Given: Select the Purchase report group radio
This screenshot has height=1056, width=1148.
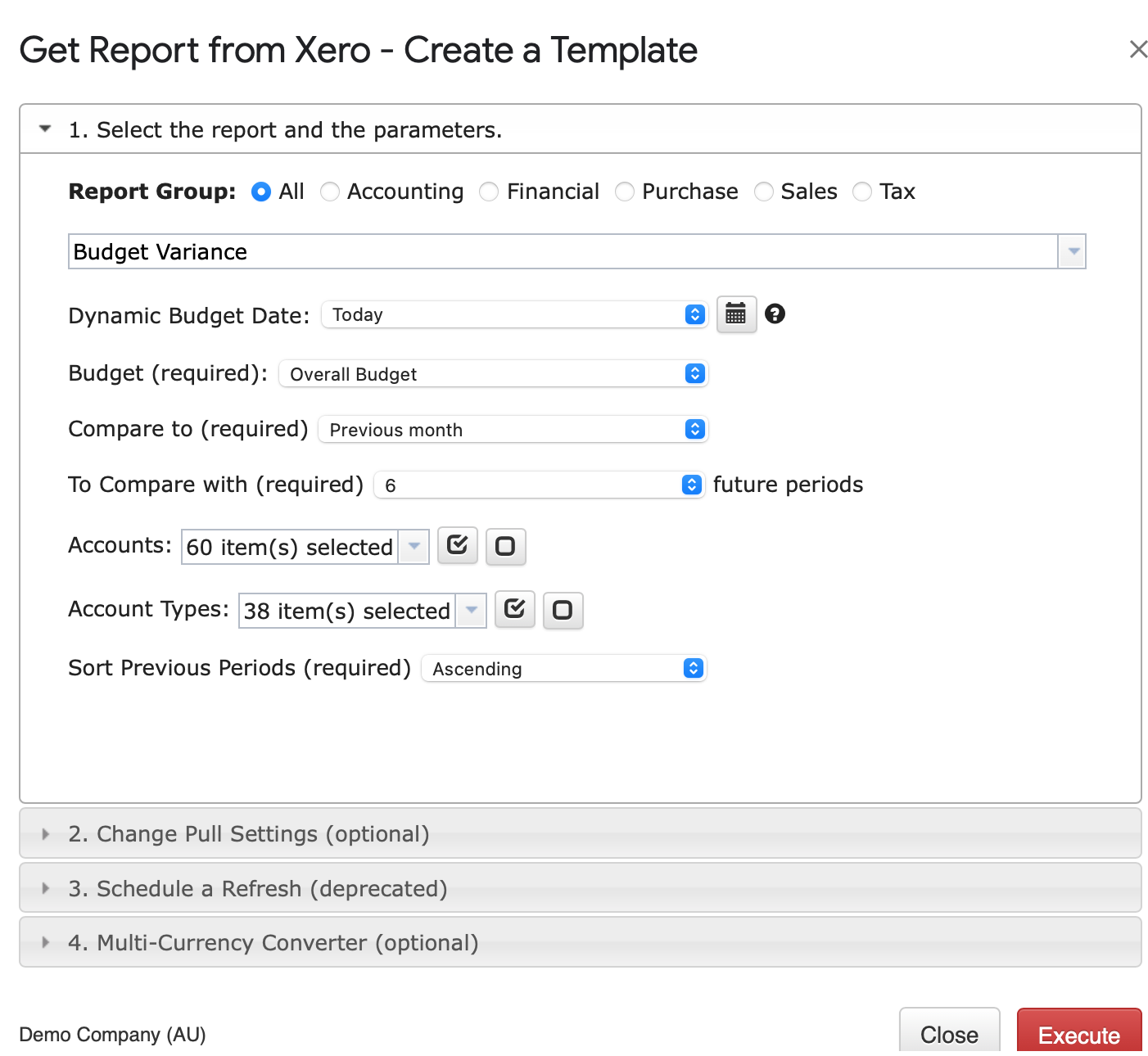Looking at the screenshot, I should click(625, 192).
